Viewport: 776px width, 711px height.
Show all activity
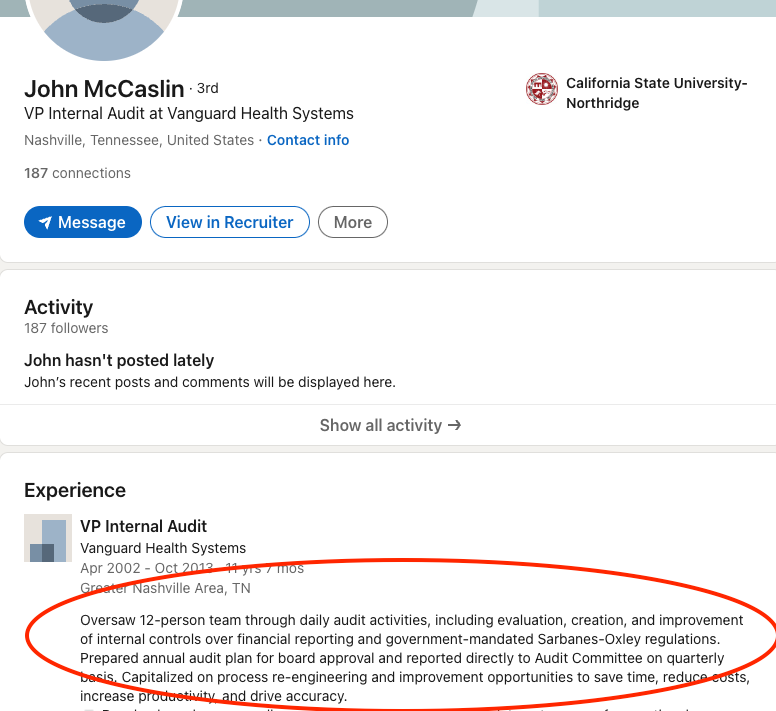(390, 425)
